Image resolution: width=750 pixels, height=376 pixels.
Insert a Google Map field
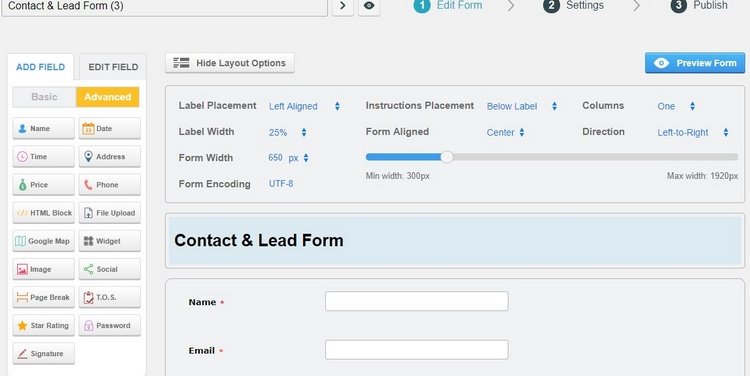point(44,241)
